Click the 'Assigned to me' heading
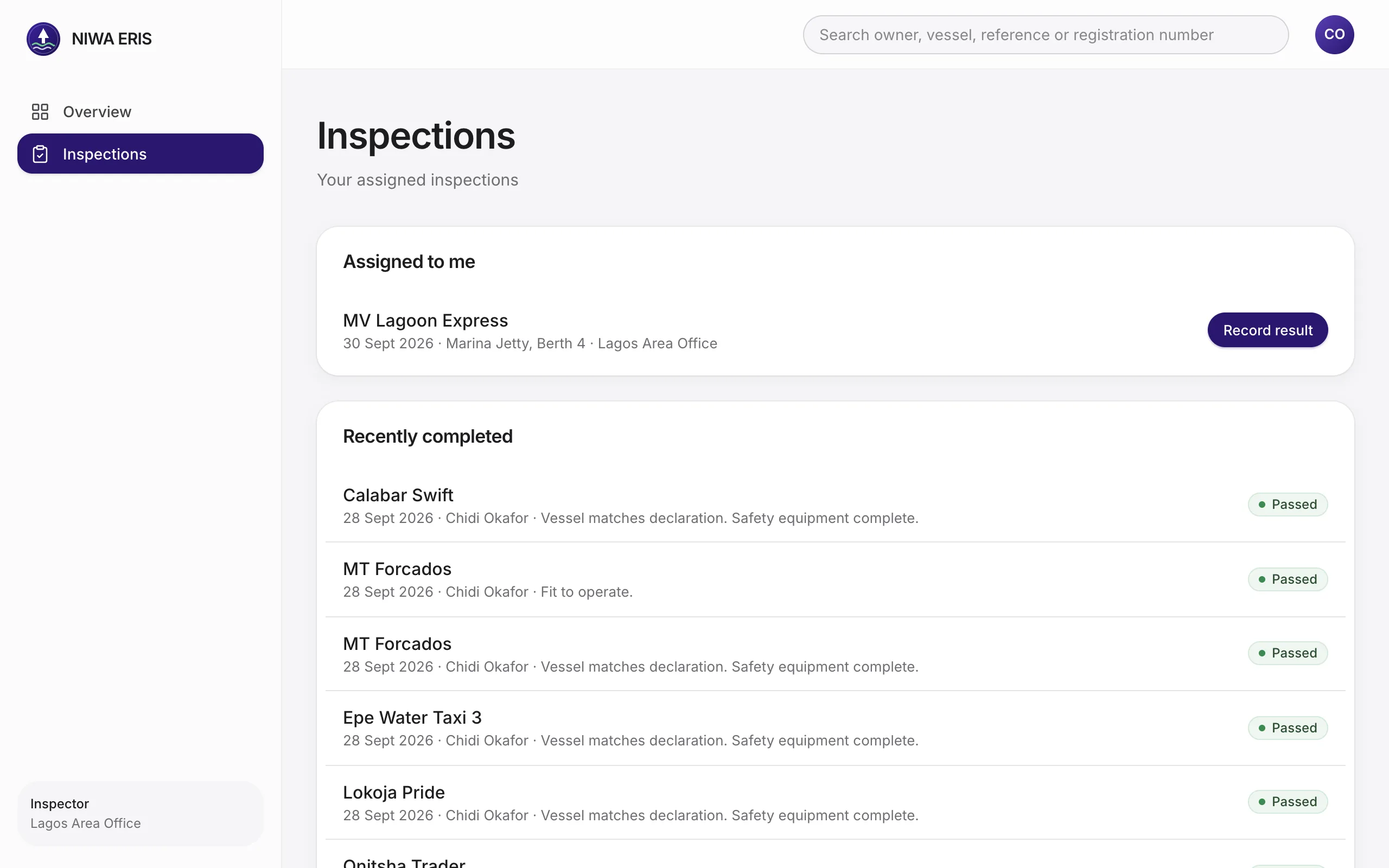 click(x=409, y=262)
